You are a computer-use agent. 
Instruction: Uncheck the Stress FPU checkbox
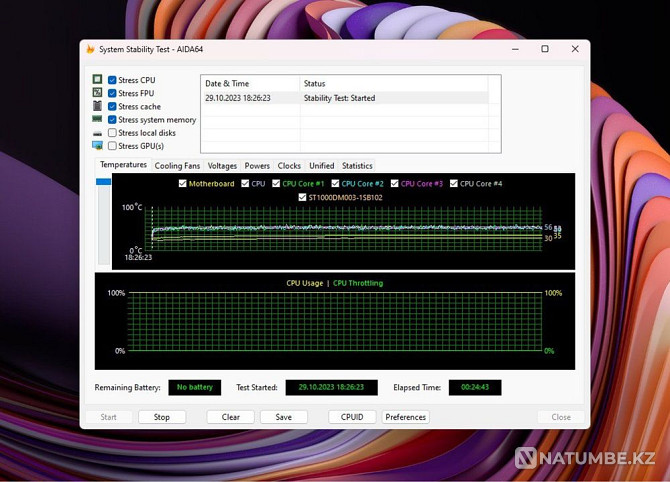112,93
